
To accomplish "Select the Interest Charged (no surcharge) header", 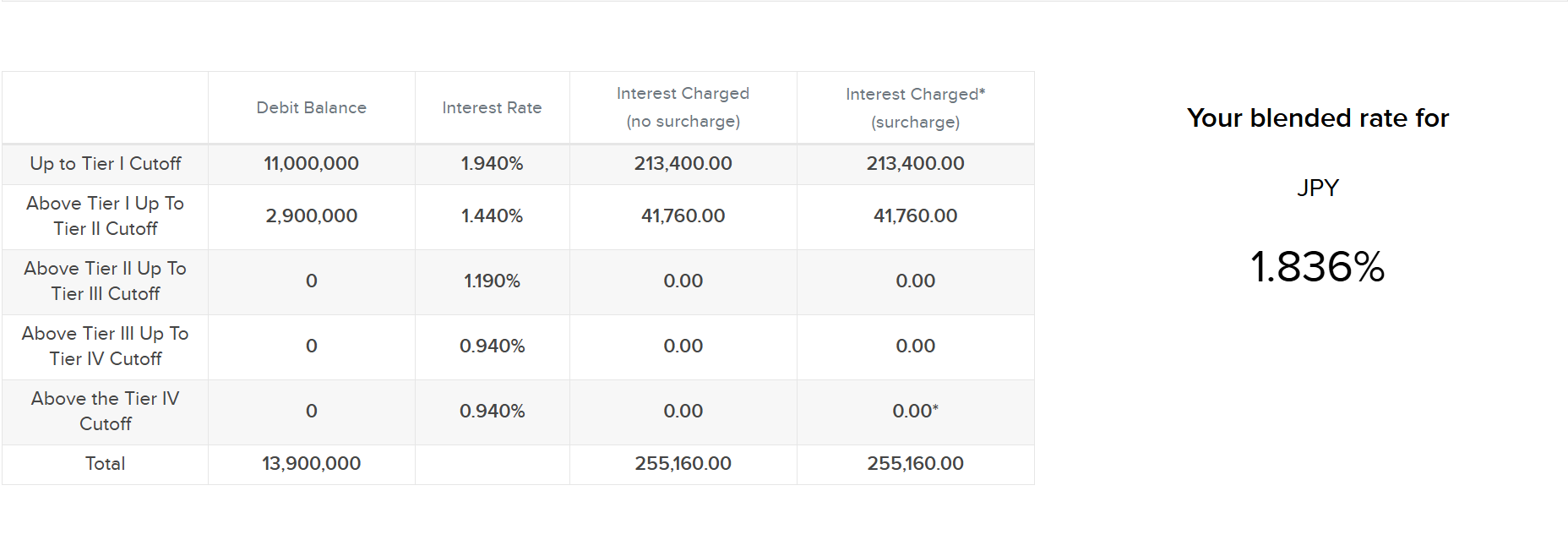I will [683, 107].
